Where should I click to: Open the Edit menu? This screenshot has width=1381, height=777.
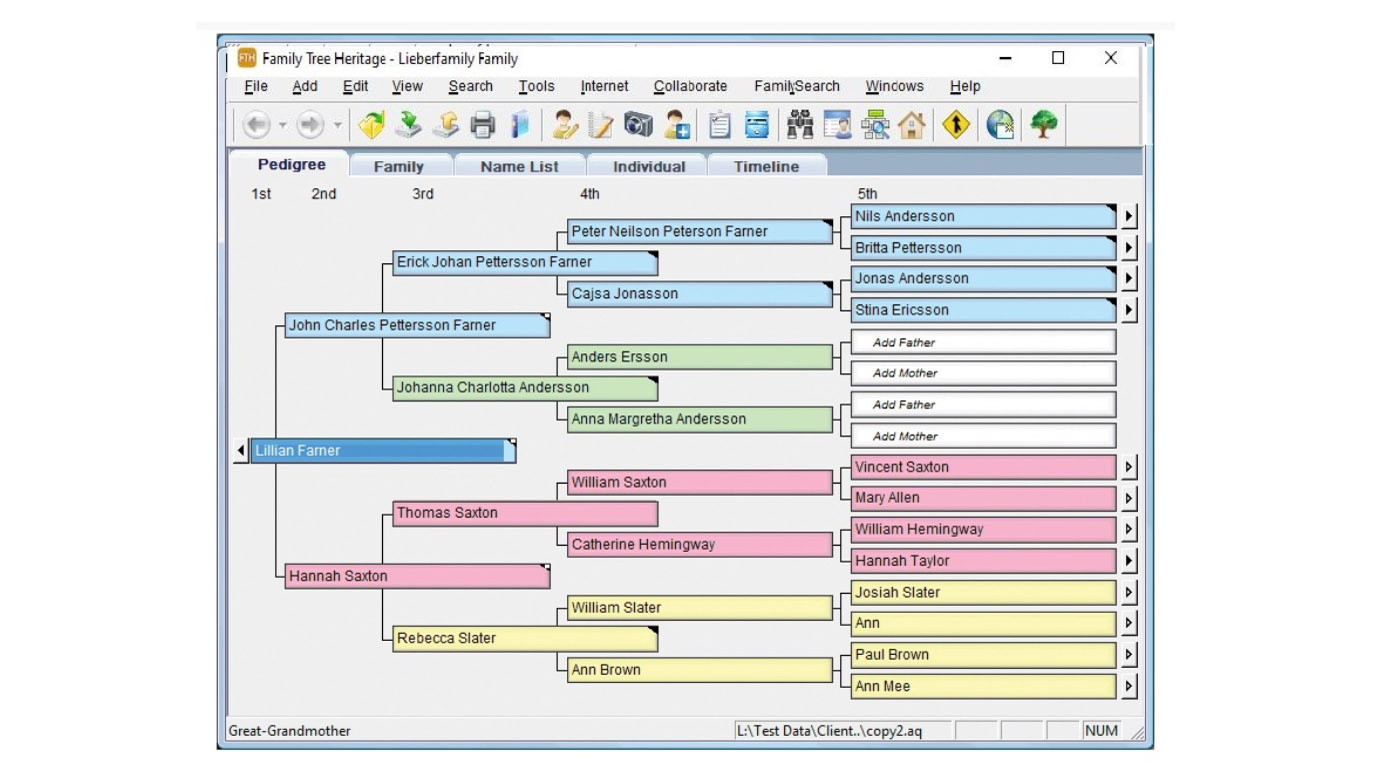point(355,86)
